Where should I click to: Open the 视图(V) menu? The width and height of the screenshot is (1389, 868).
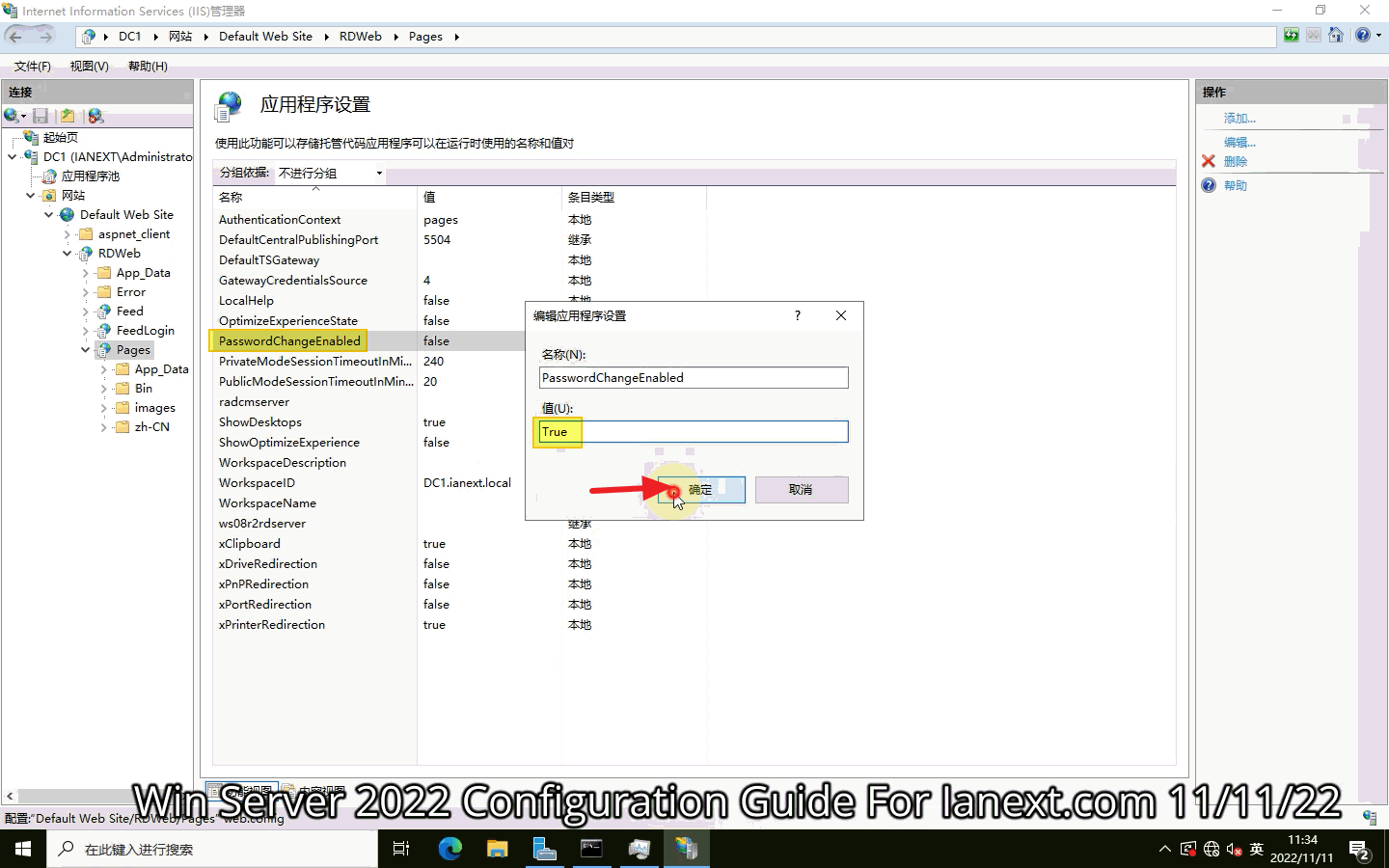coord(89,66)
